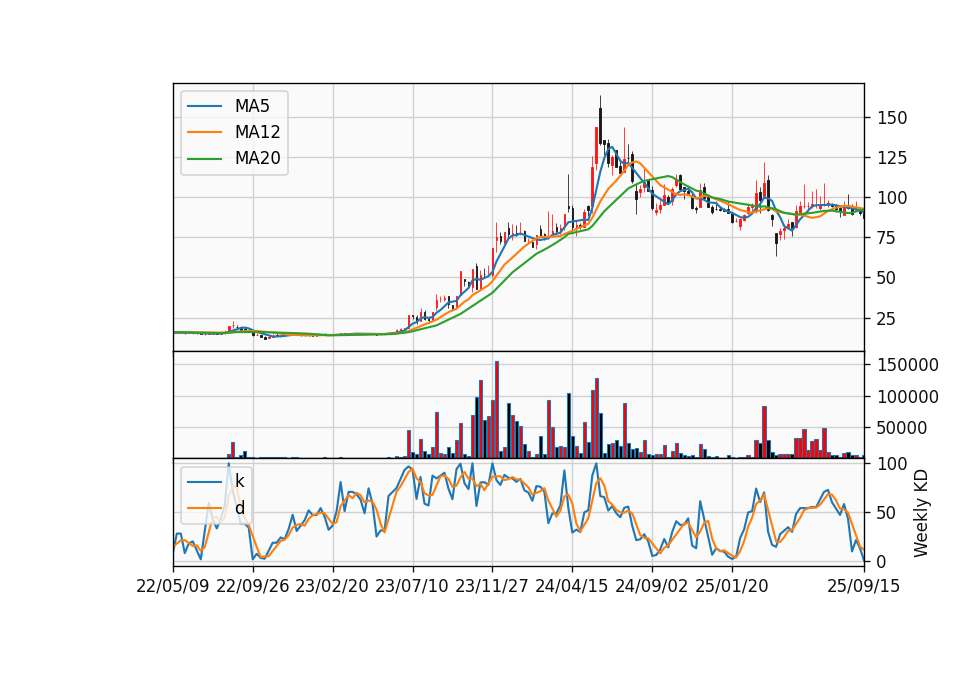Click the 24/04/15 date tick label

click(x=572, y=586)
